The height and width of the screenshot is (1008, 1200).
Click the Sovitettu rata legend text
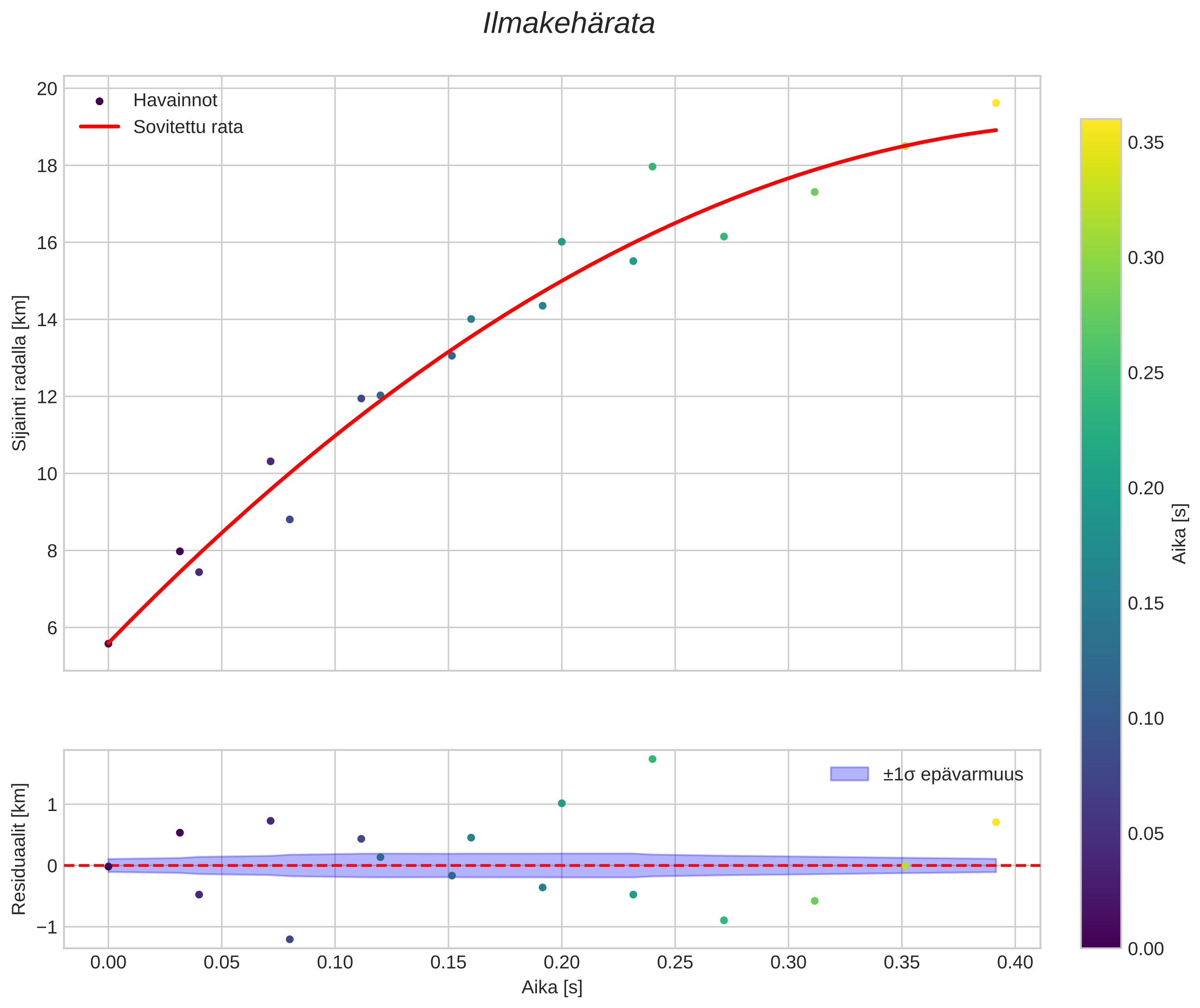tap(188, 127)
